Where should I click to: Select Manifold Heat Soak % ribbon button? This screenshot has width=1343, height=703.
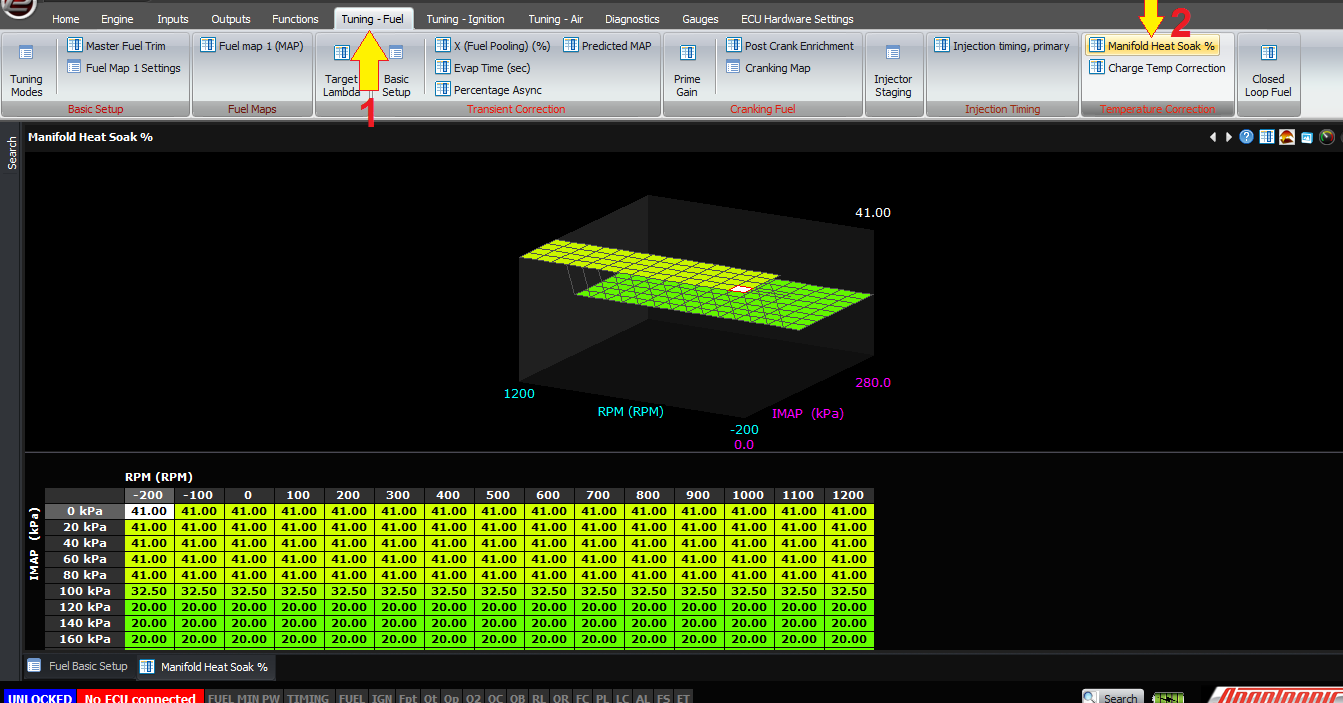pos(1152,46)
